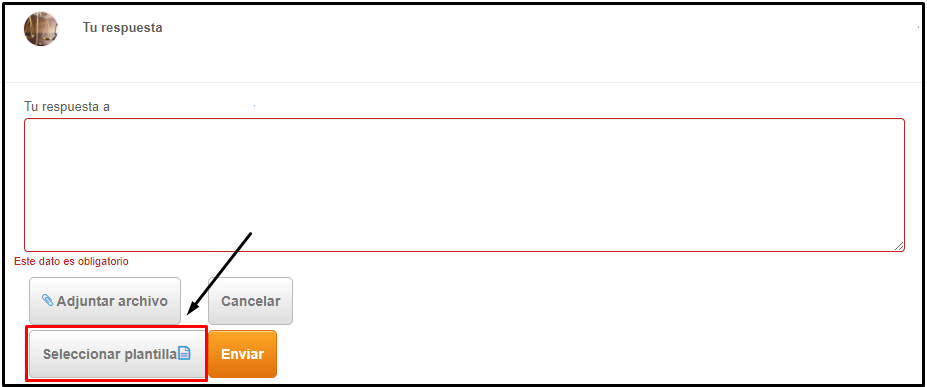Send the reply with the orange Enviar button
927x387 pixels.
pyautogui.click(x=242, y=354)
